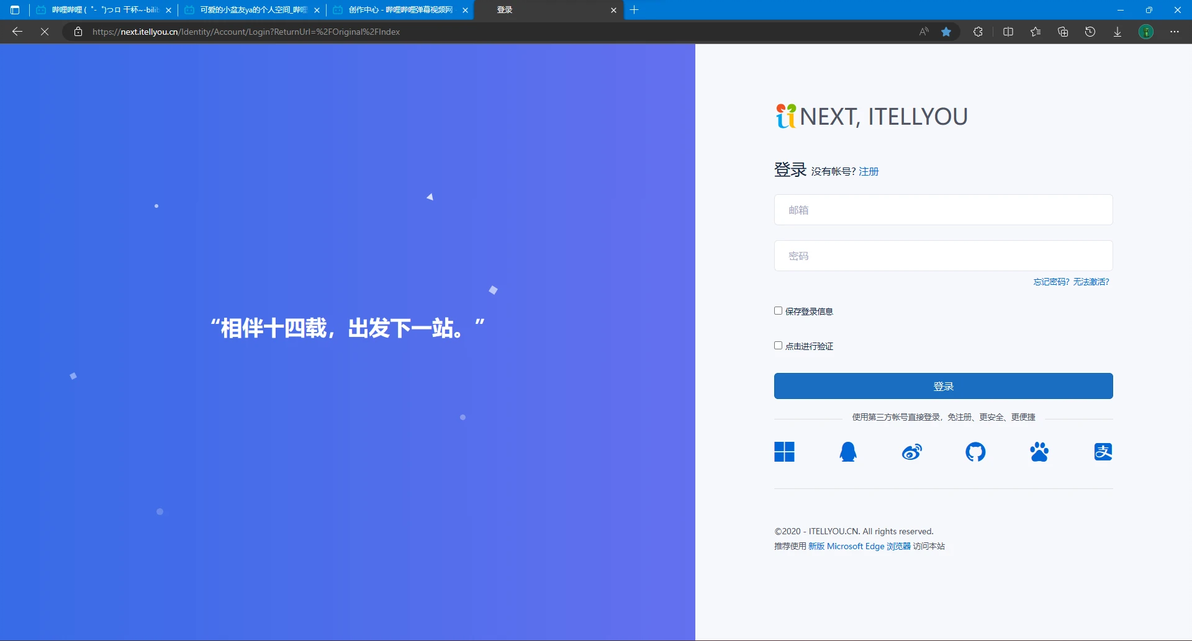Sign in with the Weibo icon
This screenshot has height=641, width=1192.
pyautogui.click(x=911, y=452)
